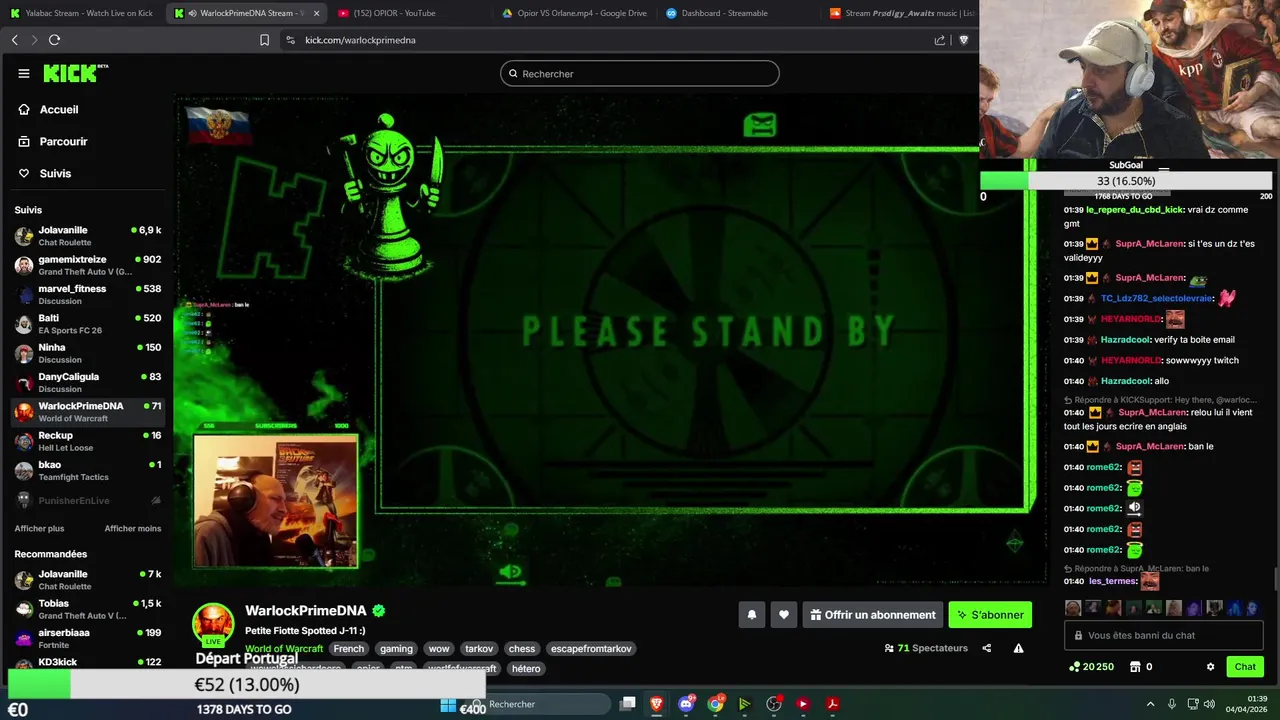Click the escapefromtarkov tag
Viewport: 1280px width, 720px height.
pos(591,649)
